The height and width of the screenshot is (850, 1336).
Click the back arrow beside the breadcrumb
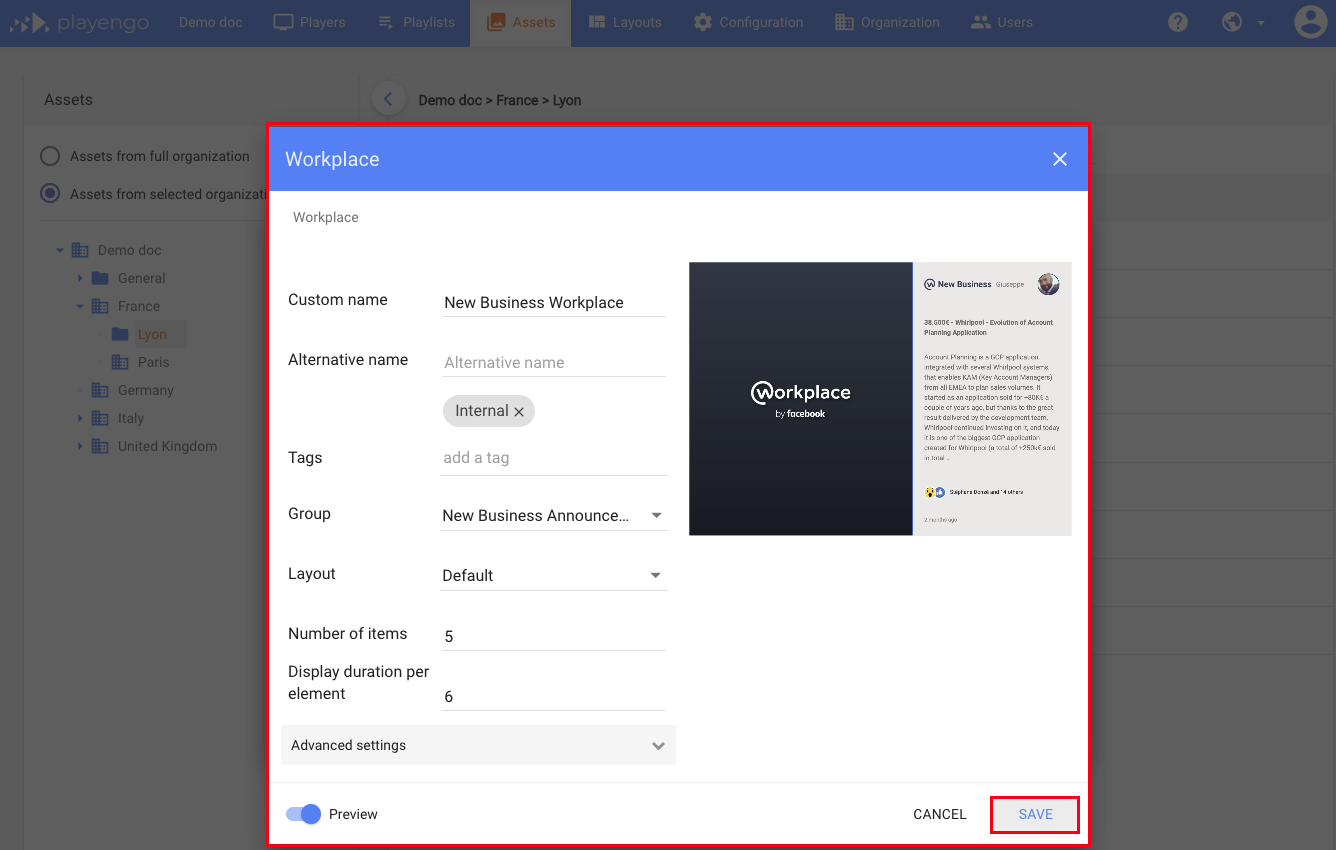[x=388, y=99]
